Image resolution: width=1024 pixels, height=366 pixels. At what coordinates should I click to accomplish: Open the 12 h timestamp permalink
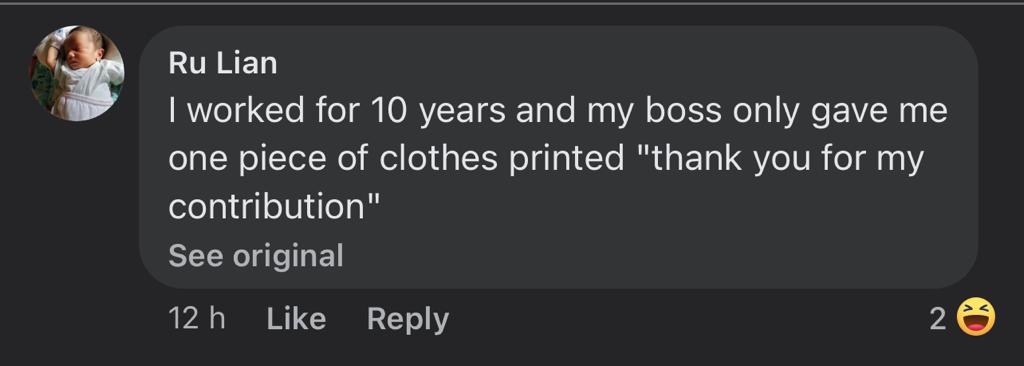(x=197, y=319)
